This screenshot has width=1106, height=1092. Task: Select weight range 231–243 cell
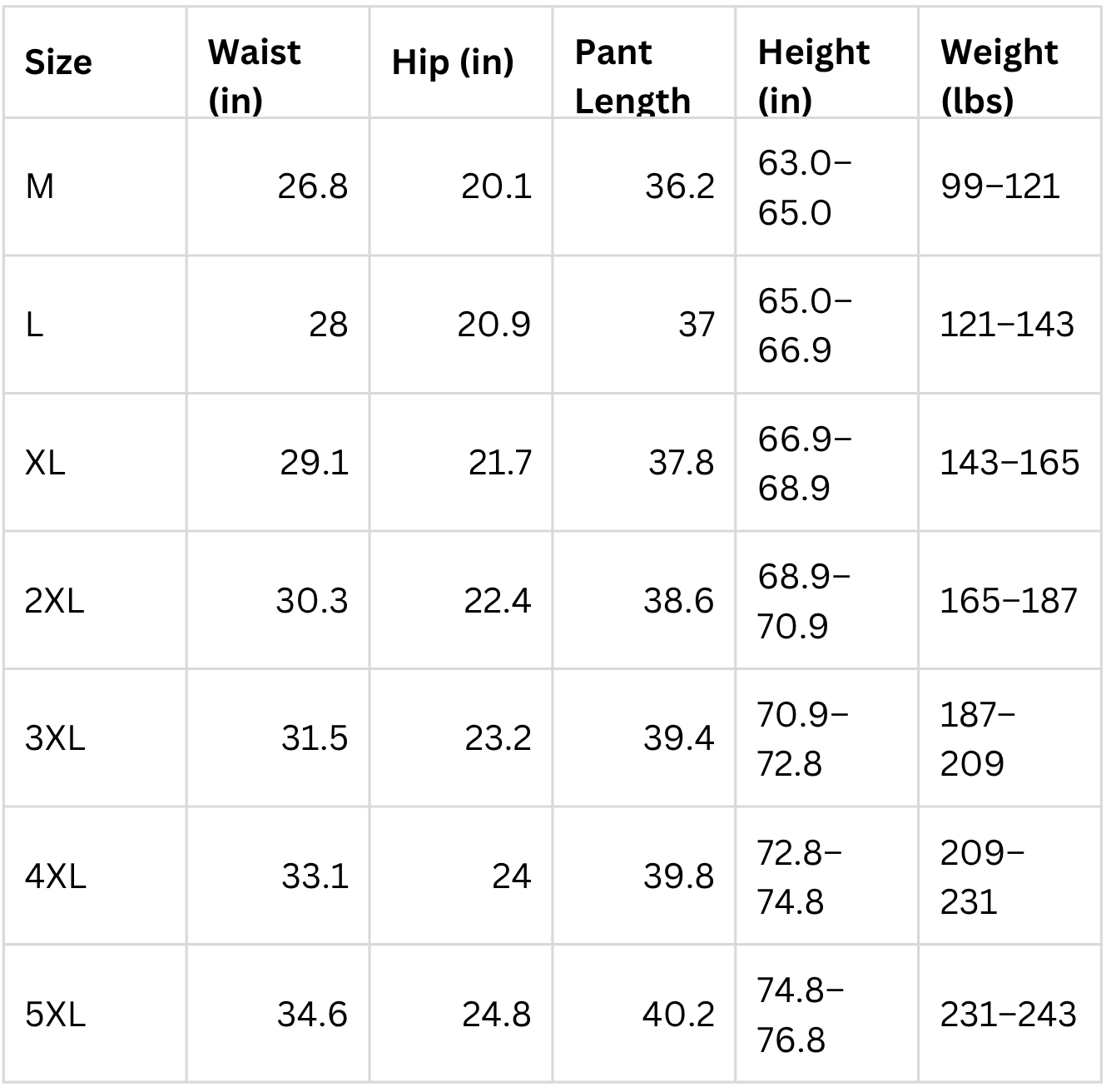pos(1010,1014)
